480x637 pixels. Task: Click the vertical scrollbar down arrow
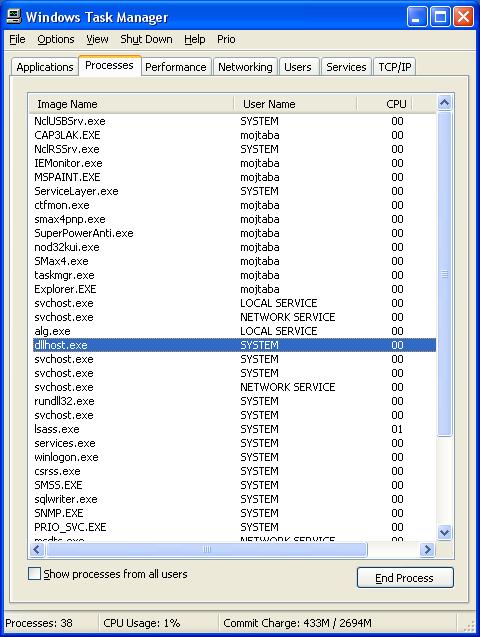445,532
